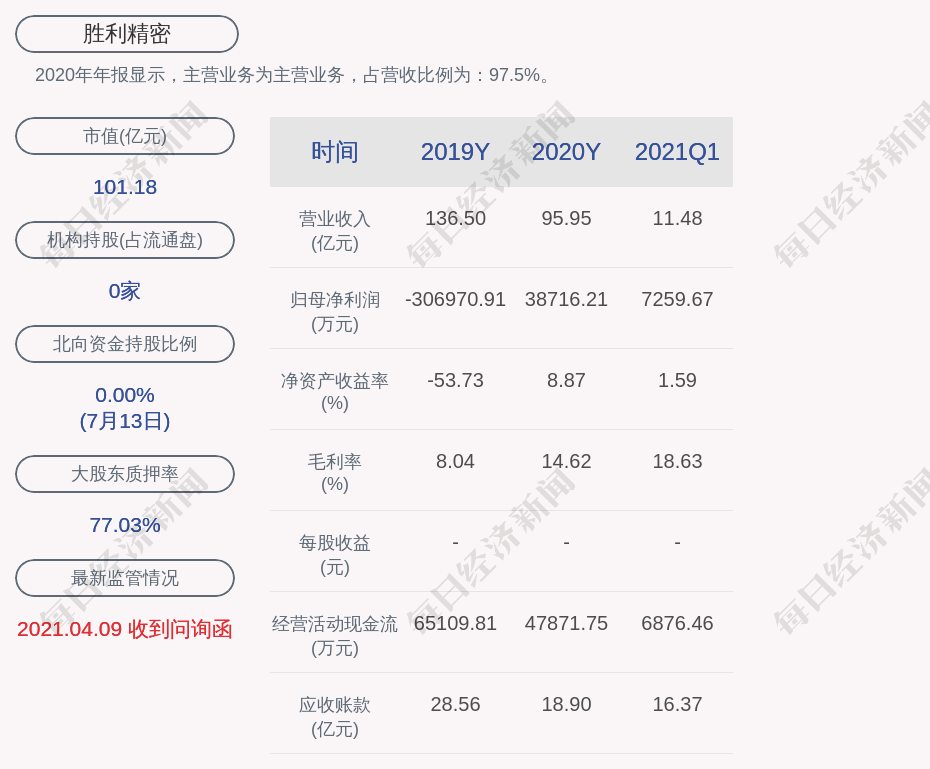Click revenue value 136.50
This screenshot has width=930, height=769.
point(456,218)
